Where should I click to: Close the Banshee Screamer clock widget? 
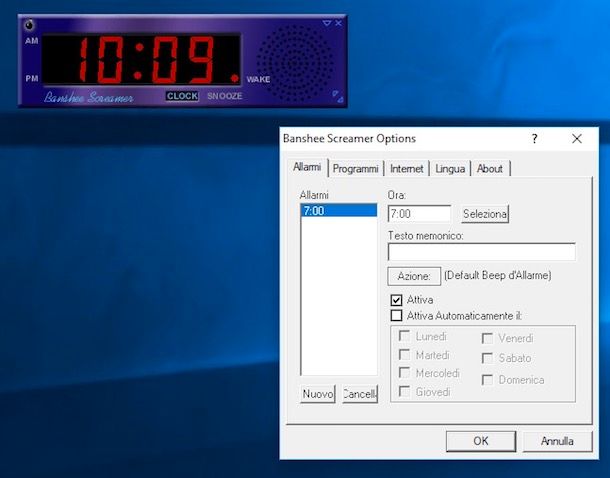pos(339,23)
